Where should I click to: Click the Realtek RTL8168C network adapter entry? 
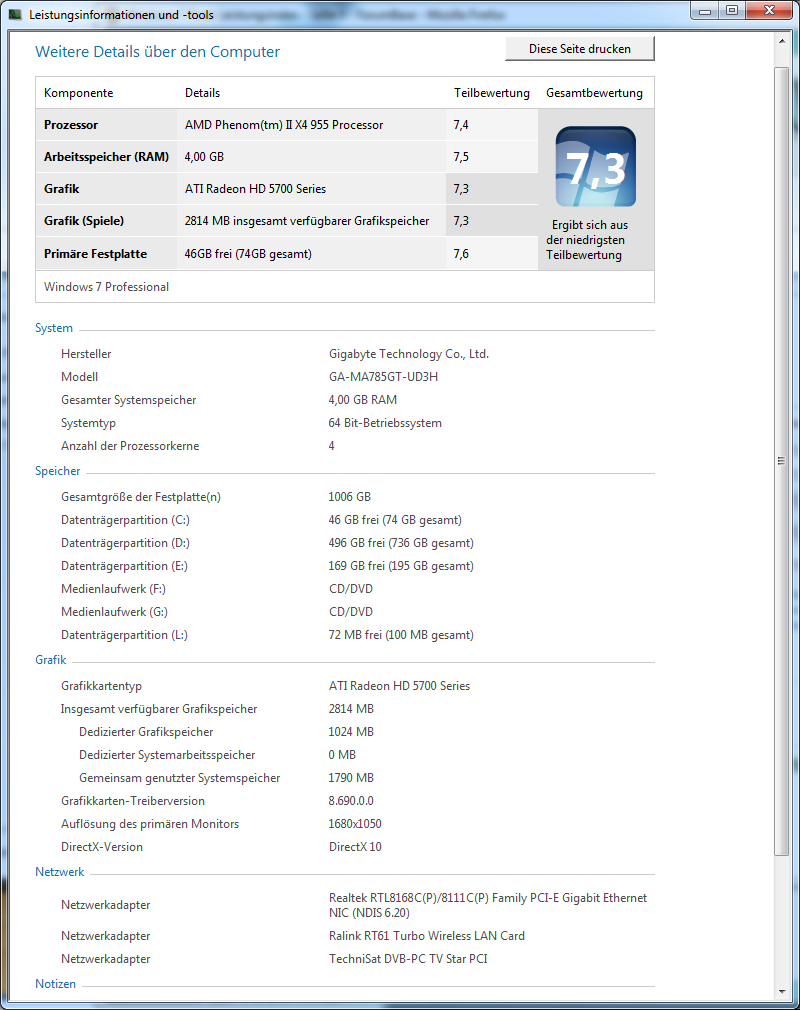point(488,905)
